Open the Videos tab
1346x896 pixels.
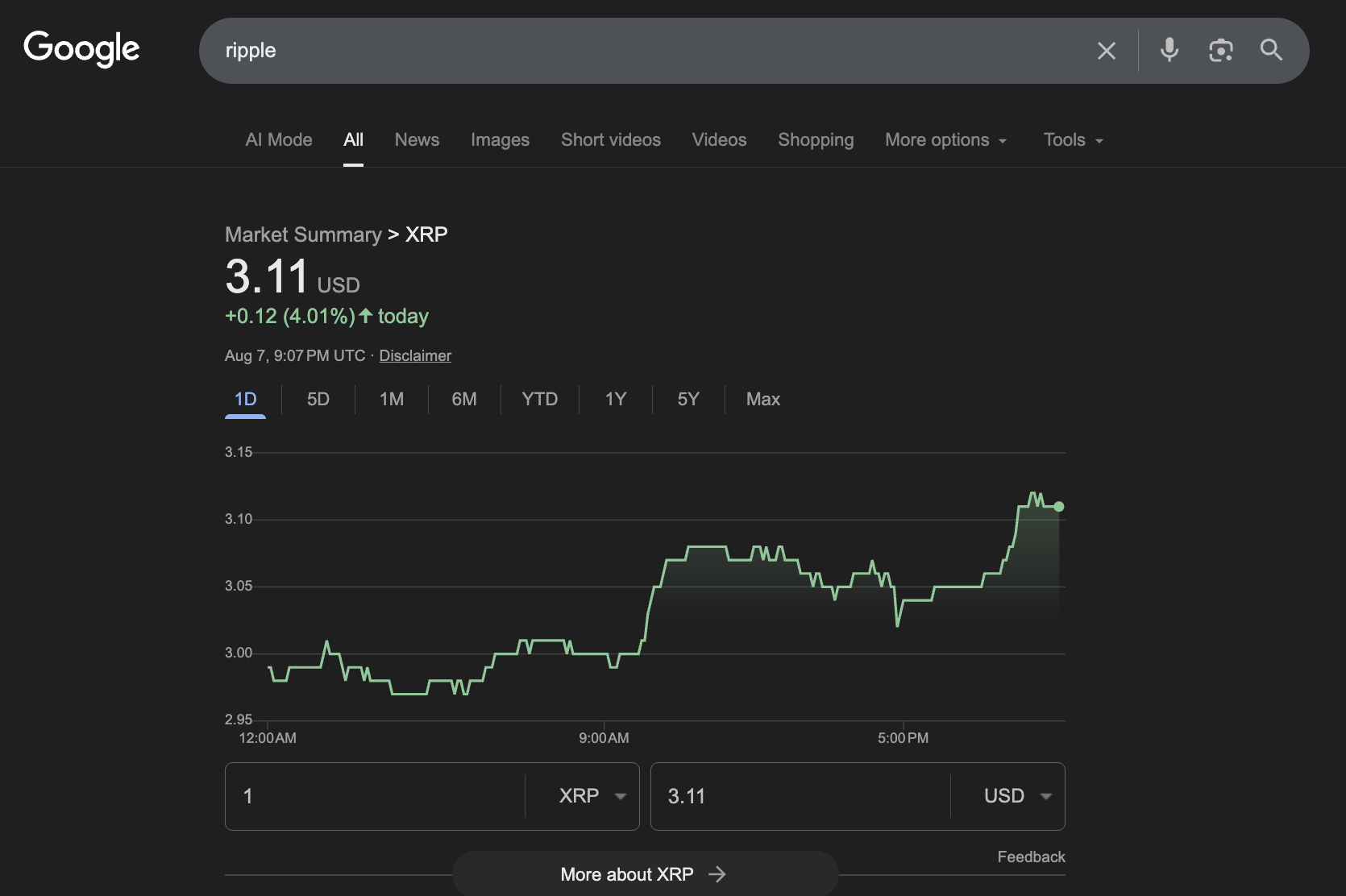click(719, 140)
